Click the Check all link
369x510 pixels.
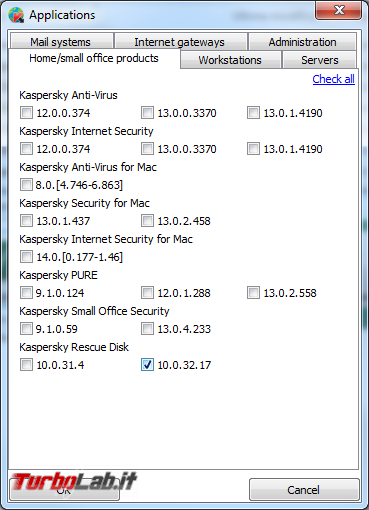333,79
